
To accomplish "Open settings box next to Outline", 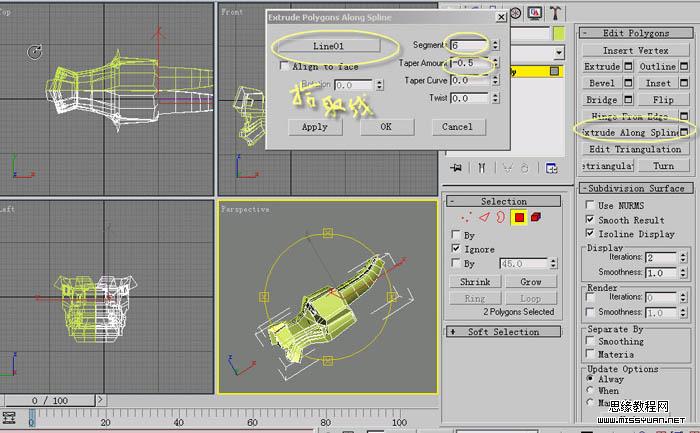I will click(x=684, y=67).
